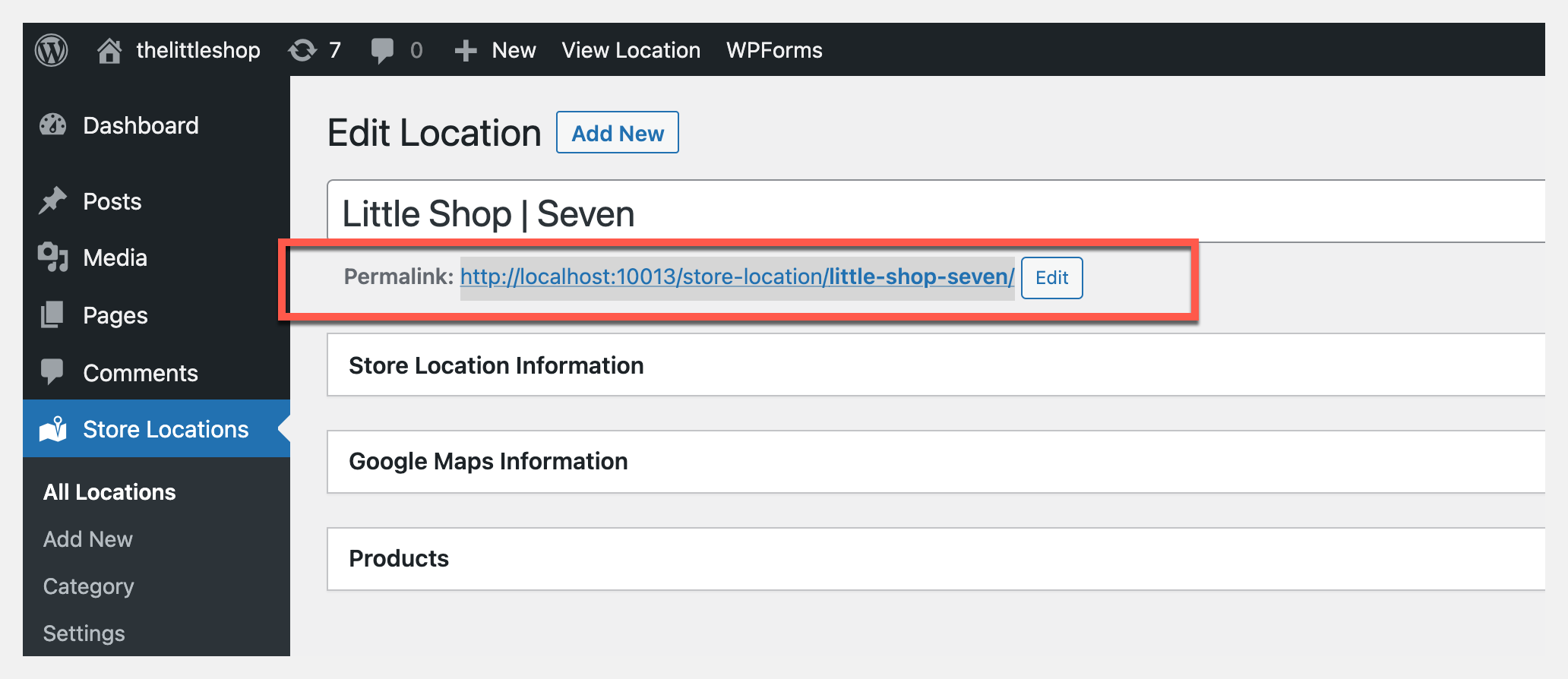
Task: Click the Dashboard gauge icon
Action: 53,125
